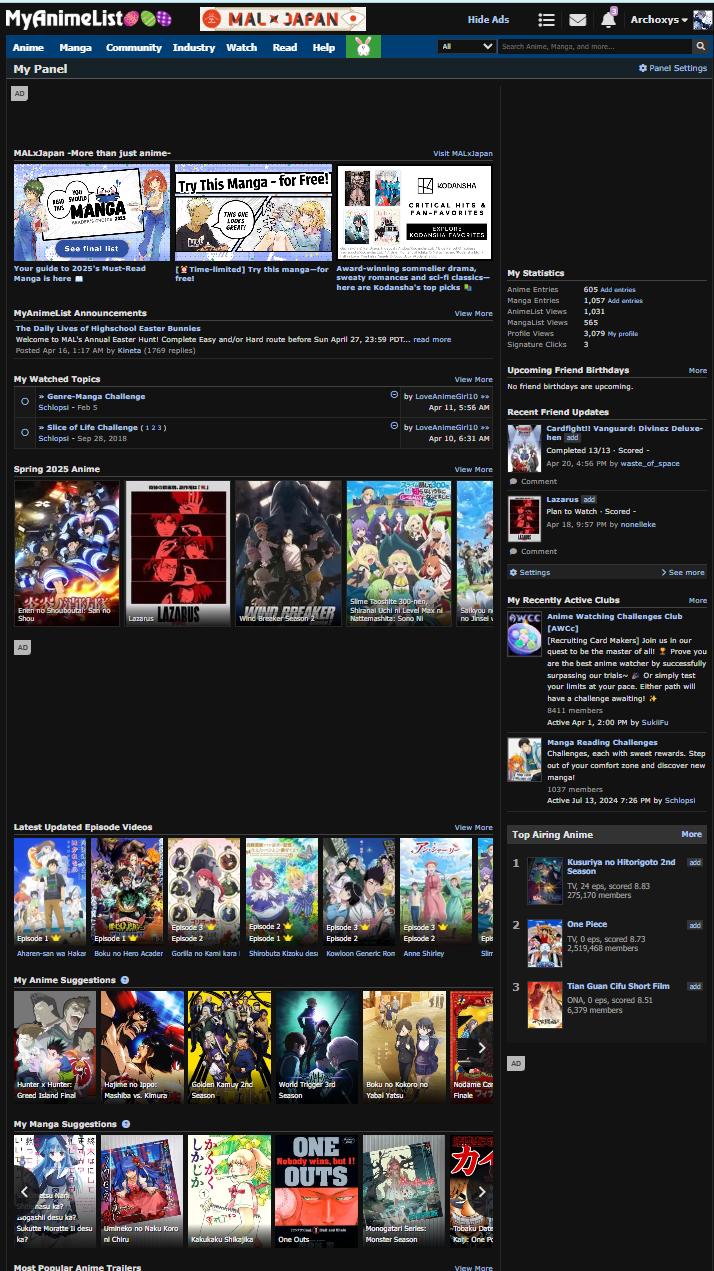The image size is (714, 1271).
Task: Click next arrow in My Manga Suggestions carousel
Action: pyautogui.click(x=481, y=1191)
